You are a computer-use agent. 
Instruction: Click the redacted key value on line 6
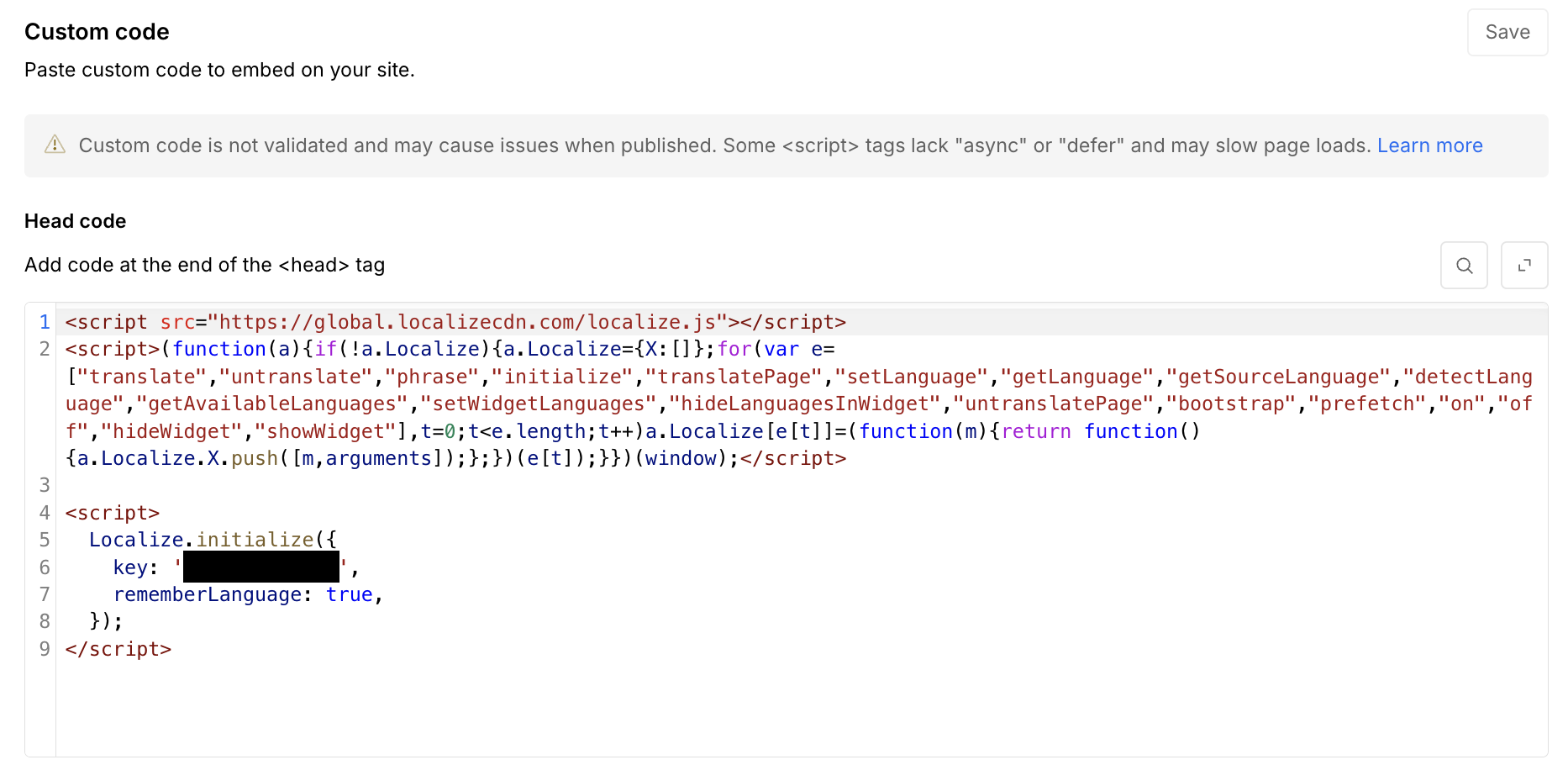click(261, 567)
